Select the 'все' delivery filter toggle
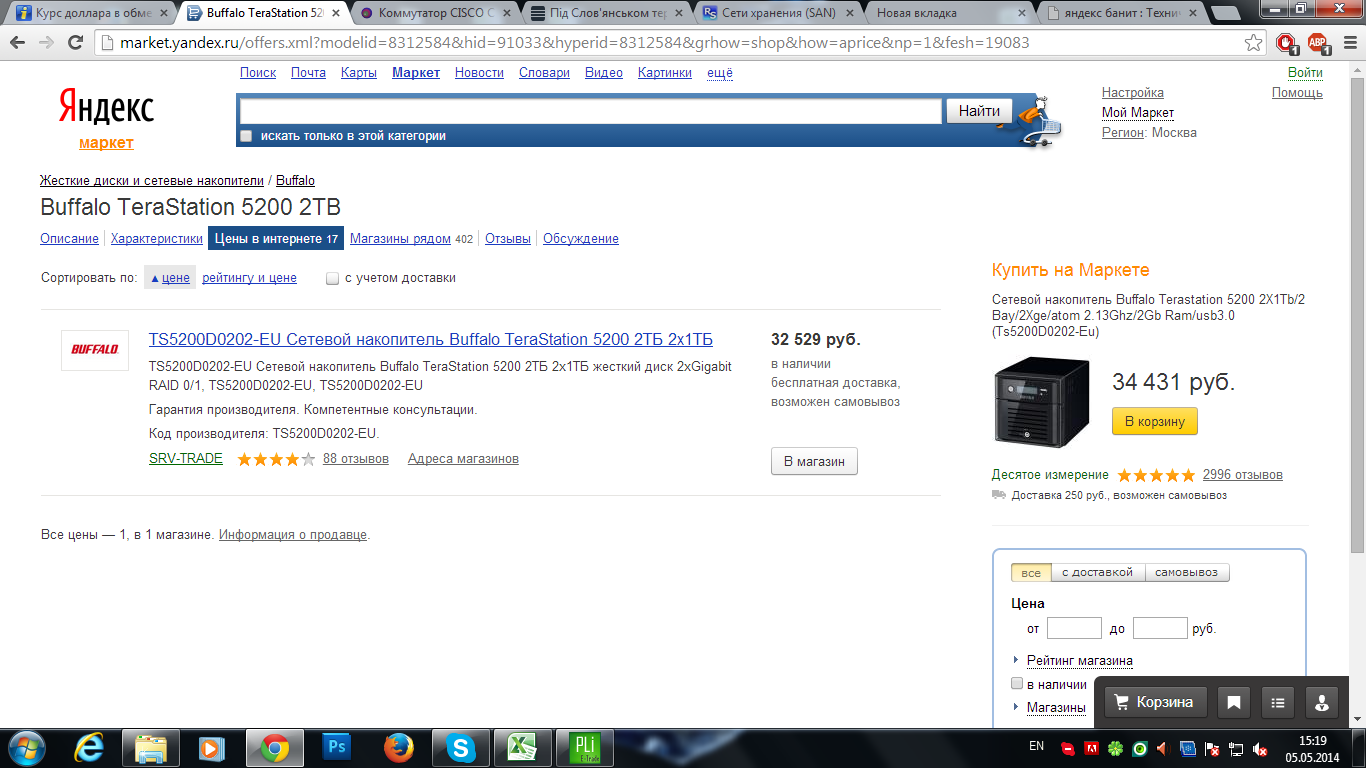The height and width of the screenshot is (768, 1366). 1031,573
